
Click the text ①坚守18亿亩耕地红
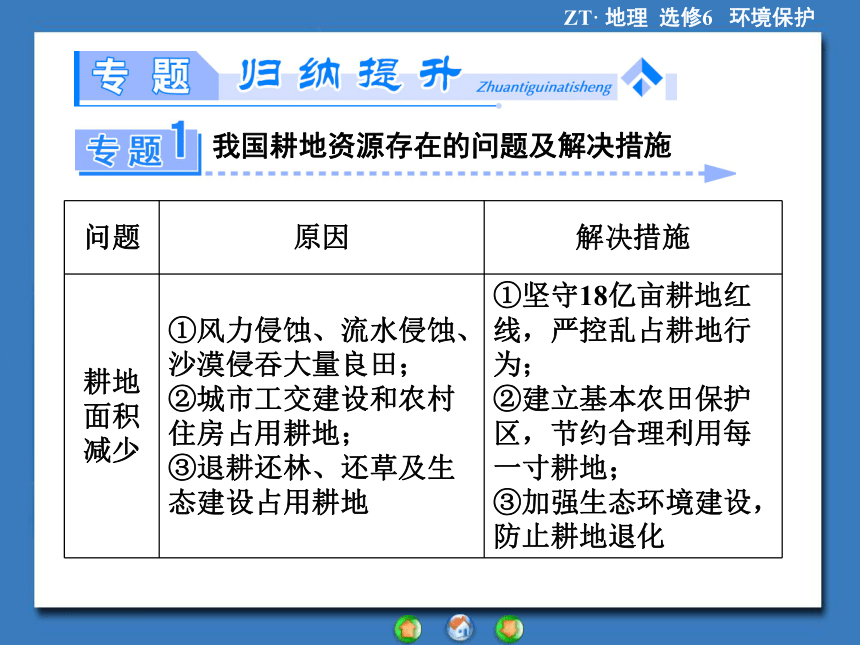coord(622,296)
